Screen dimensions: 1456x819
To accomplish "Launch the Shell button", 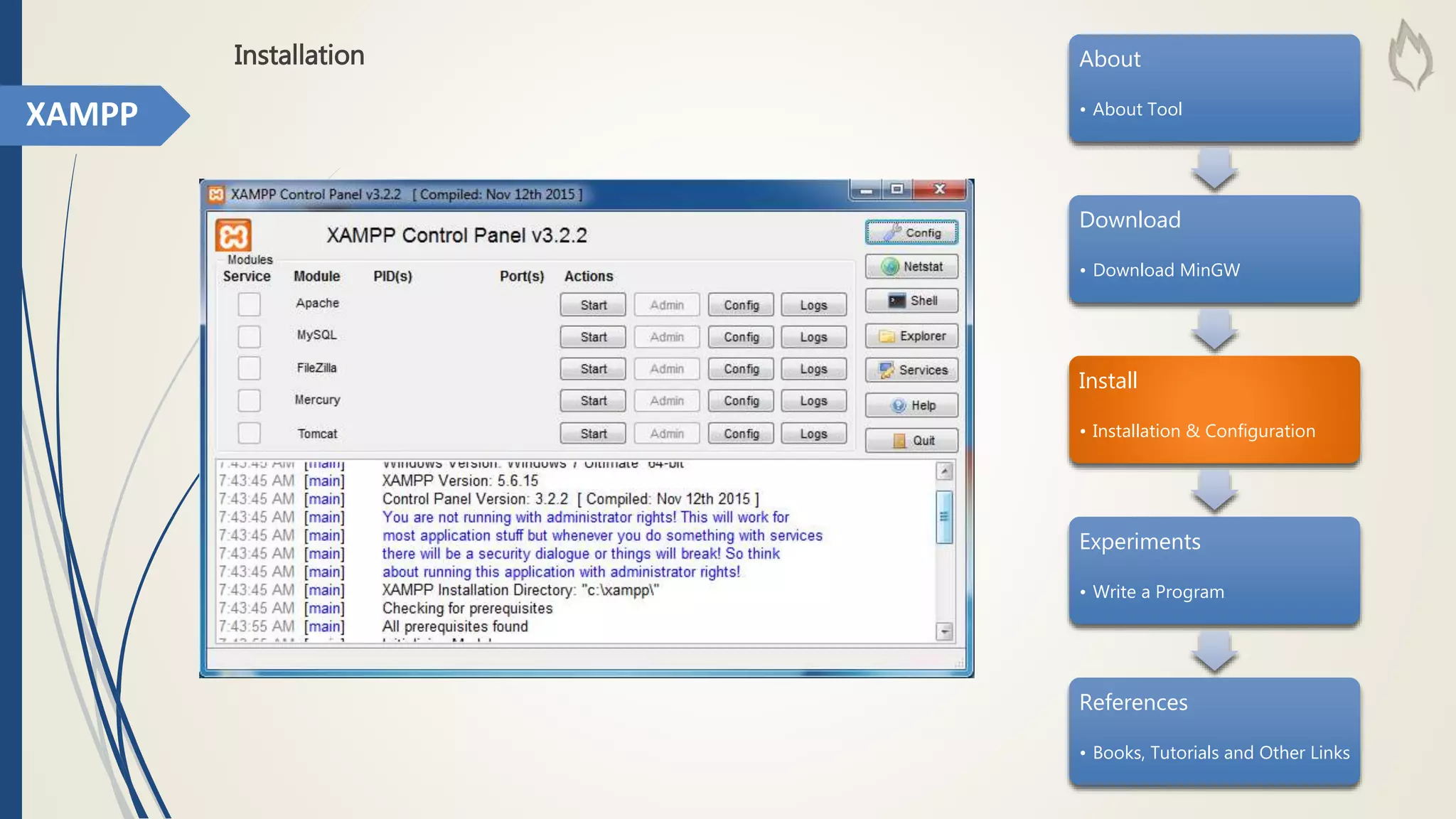I will (911, 301).
